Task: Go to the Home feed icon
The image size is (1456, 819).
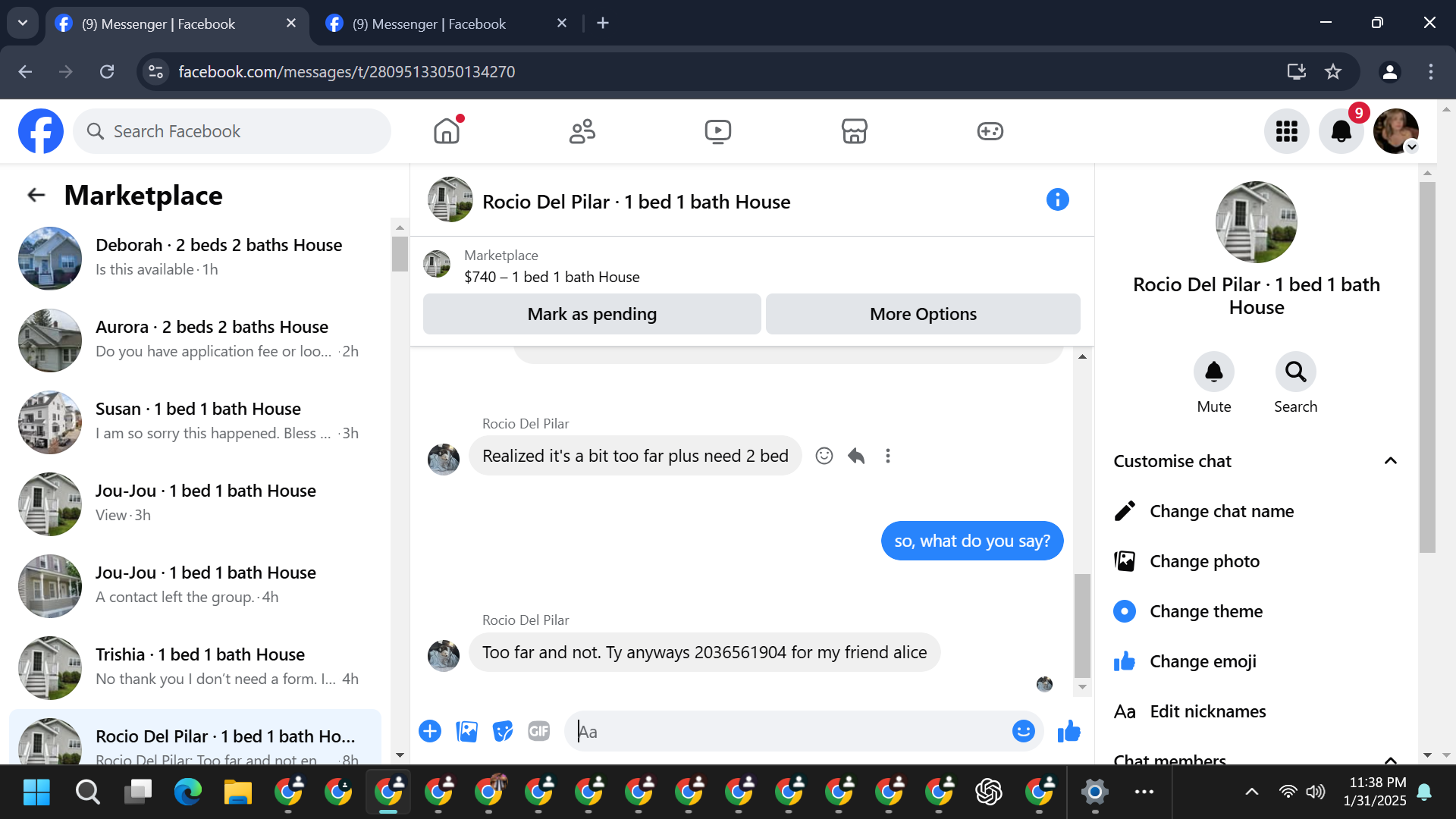Action: (x=447, y=131)
